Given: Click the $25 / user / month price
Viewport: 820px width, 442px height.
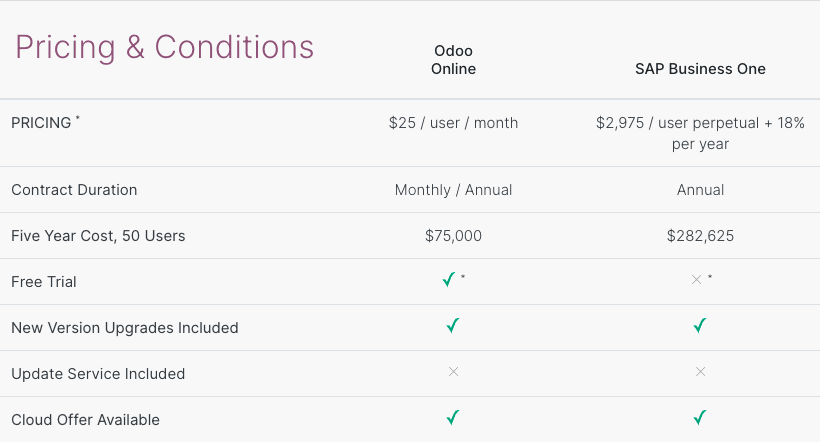Looking at the screenshot, I should coord(453,123).
